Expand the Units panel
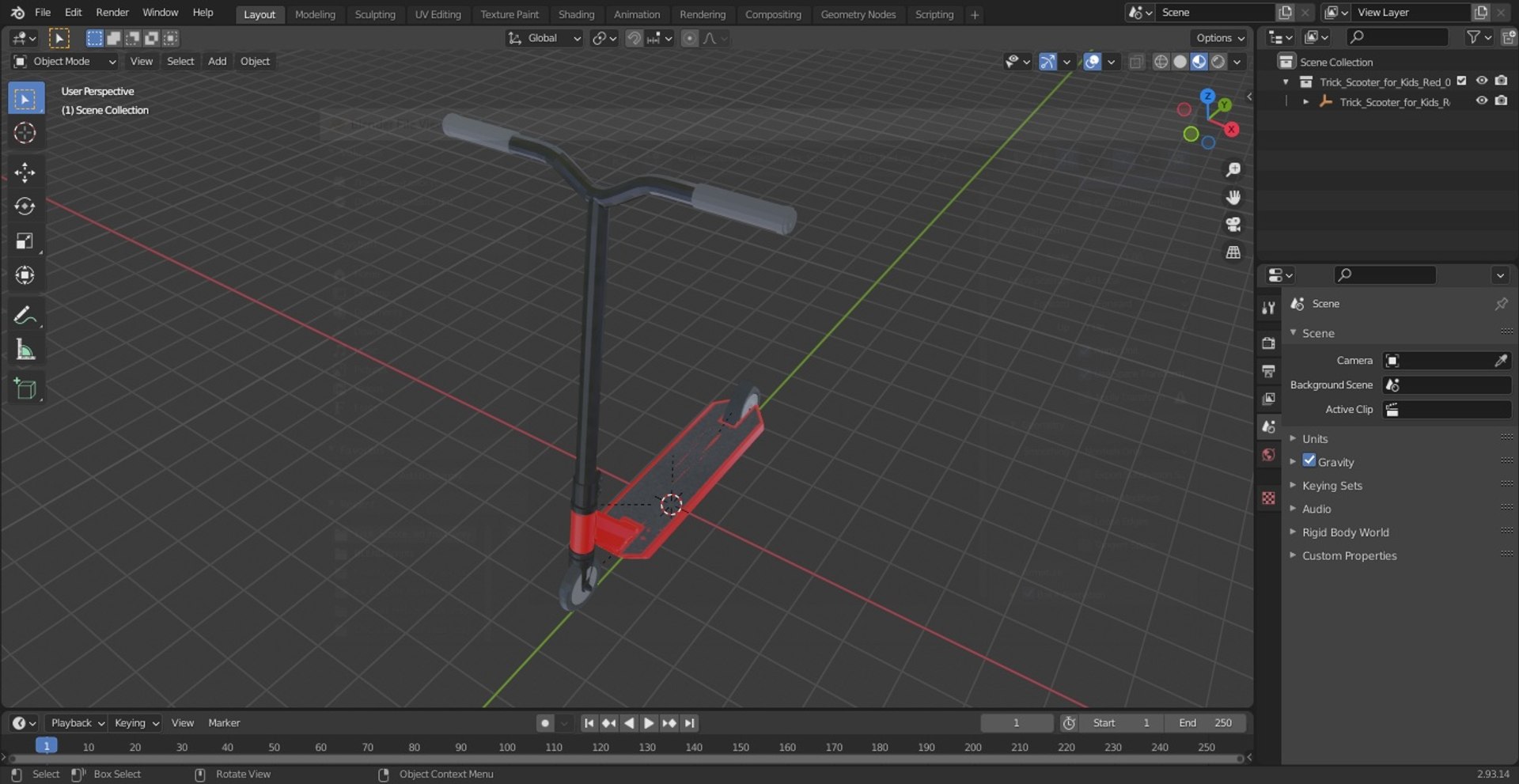1519x784 pixels. [x=1314, y=438]
